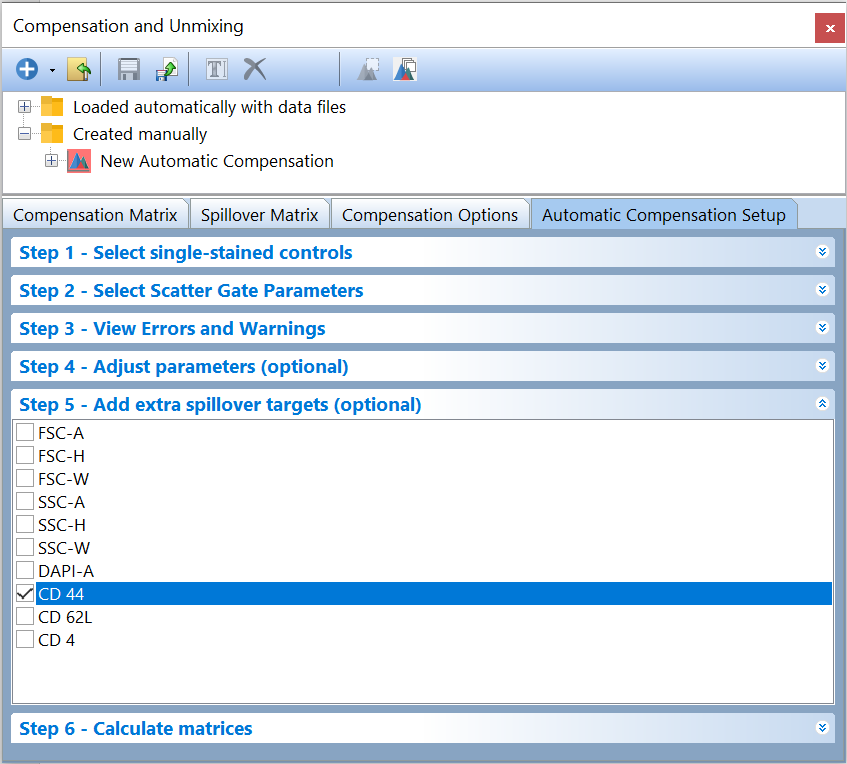
Task: Click the grey peaks with dashed square icon
Action: pyautogui.click(x=368, y=69)
